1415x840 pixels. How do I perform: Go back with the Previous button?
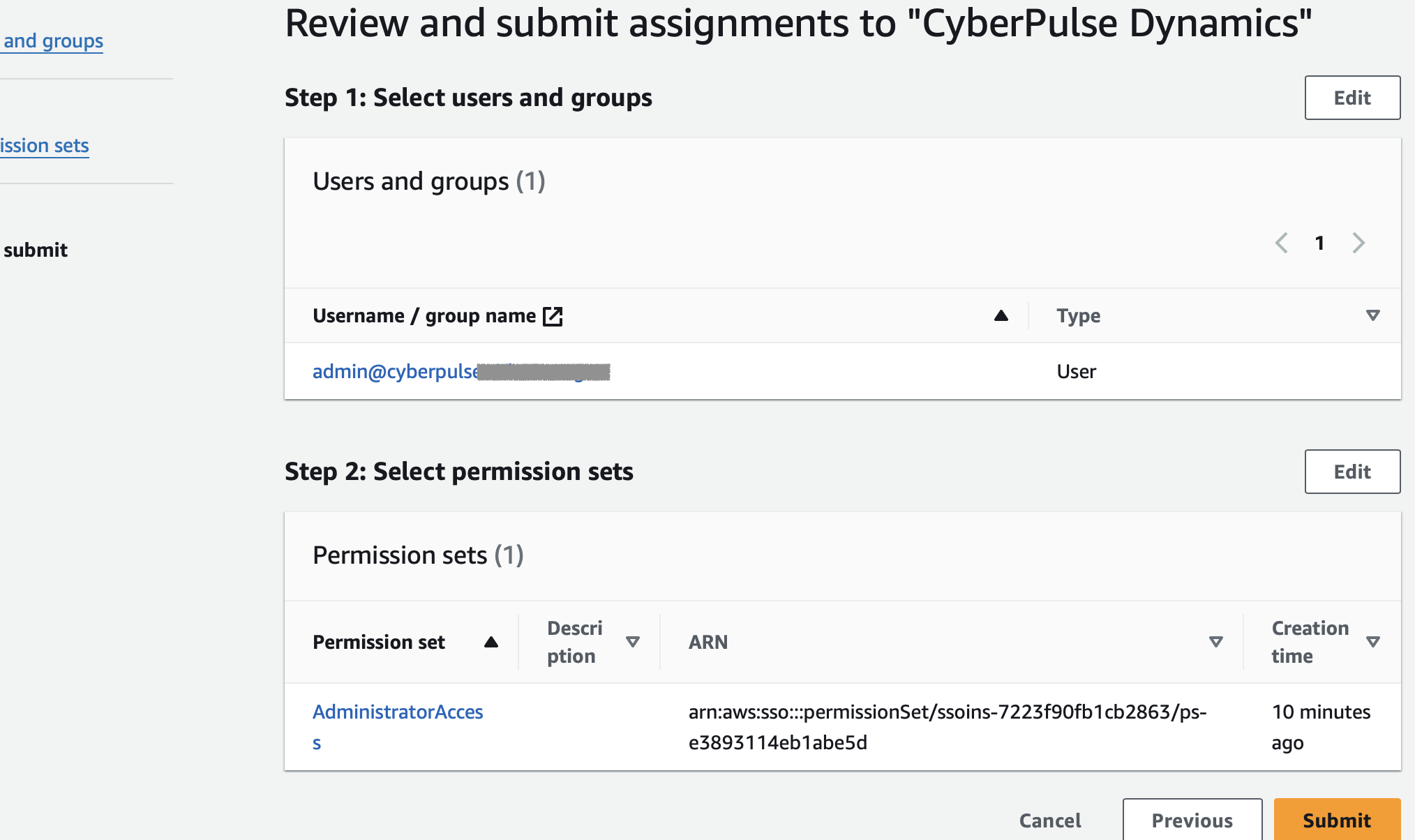pos(1192,820)
